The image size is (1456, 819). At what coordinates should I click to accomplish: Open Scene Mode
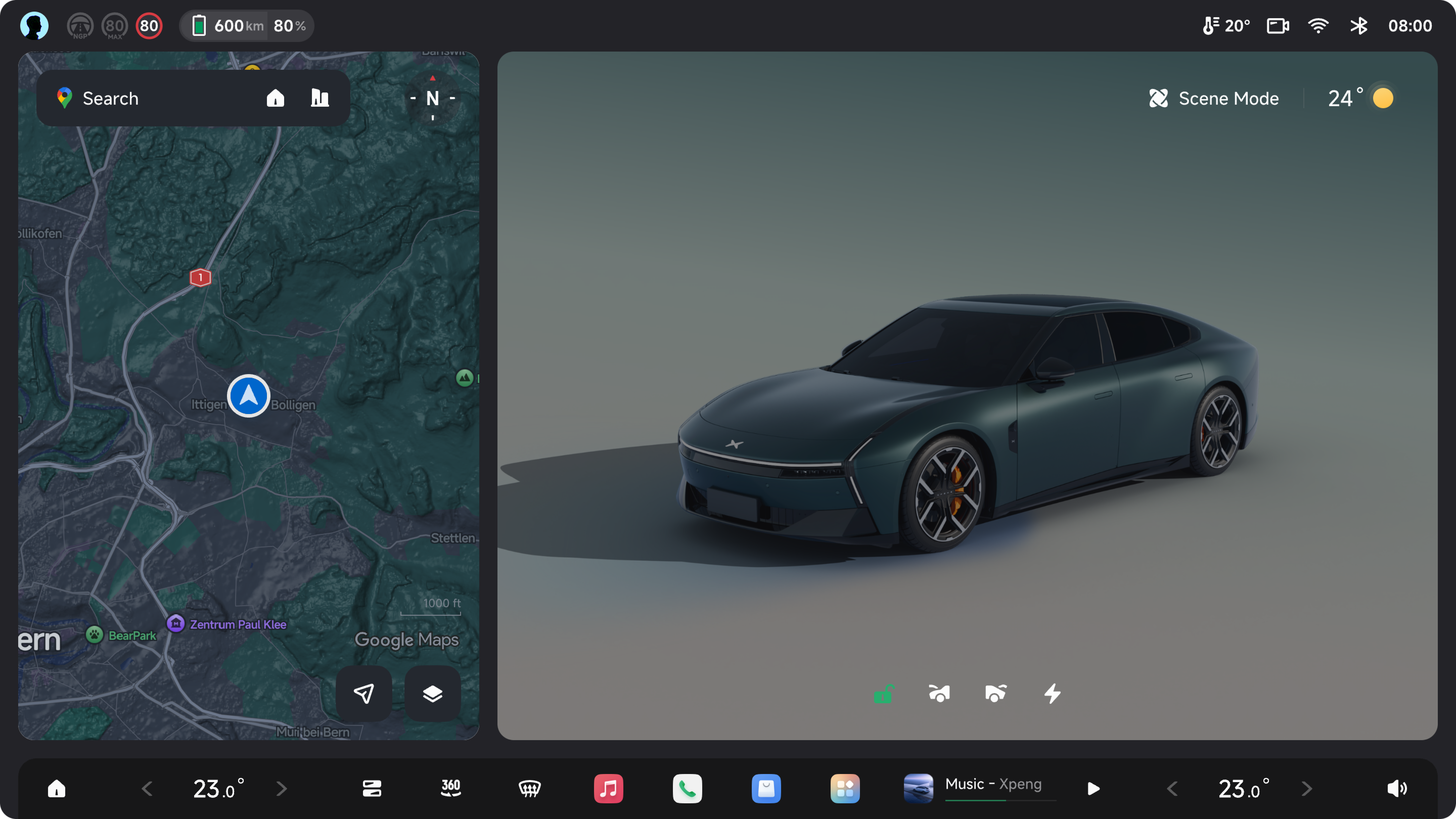tap(1214, 98)
